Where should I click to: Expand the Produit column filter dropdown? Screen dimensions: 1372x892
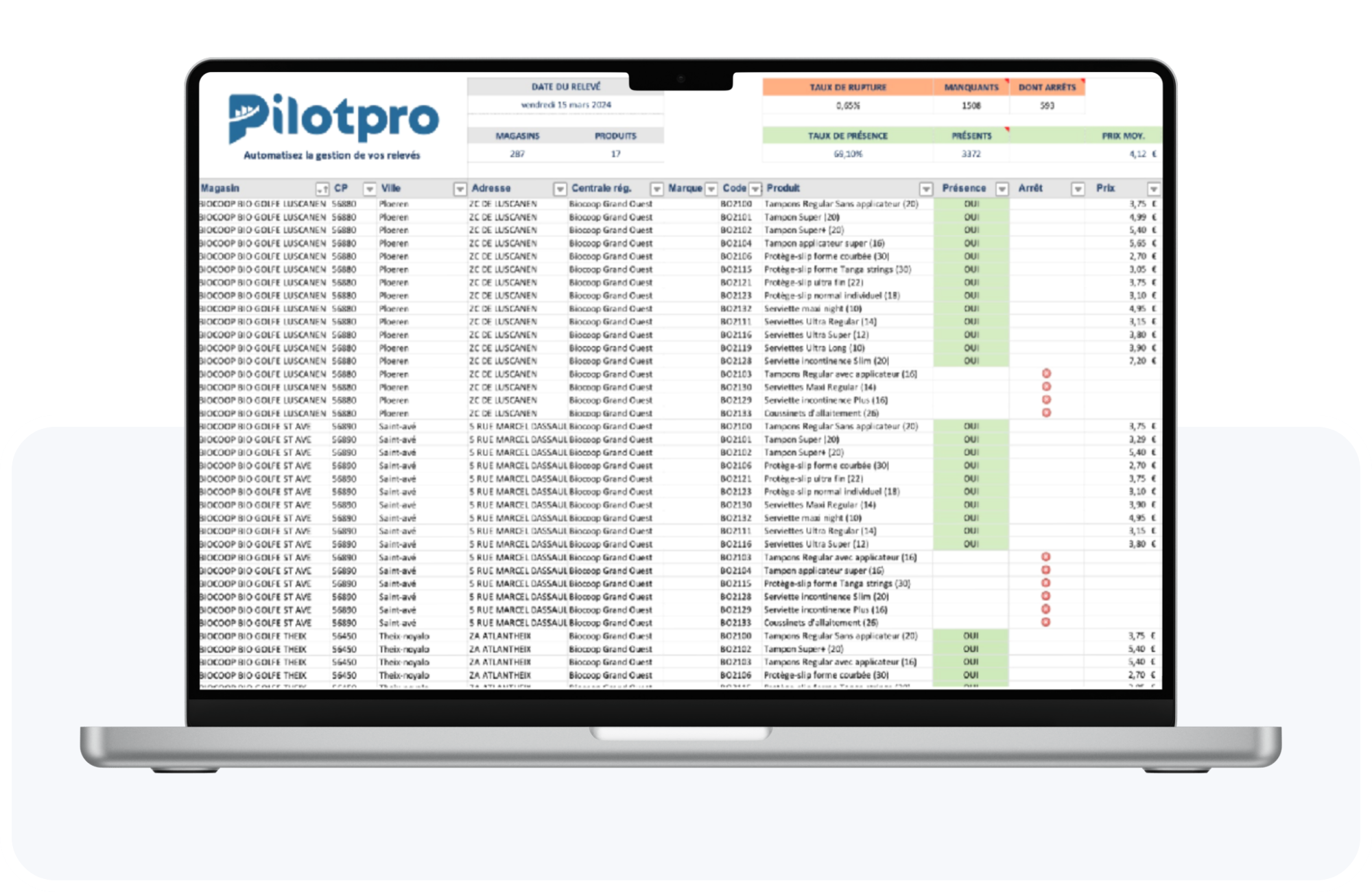(926, 189)
